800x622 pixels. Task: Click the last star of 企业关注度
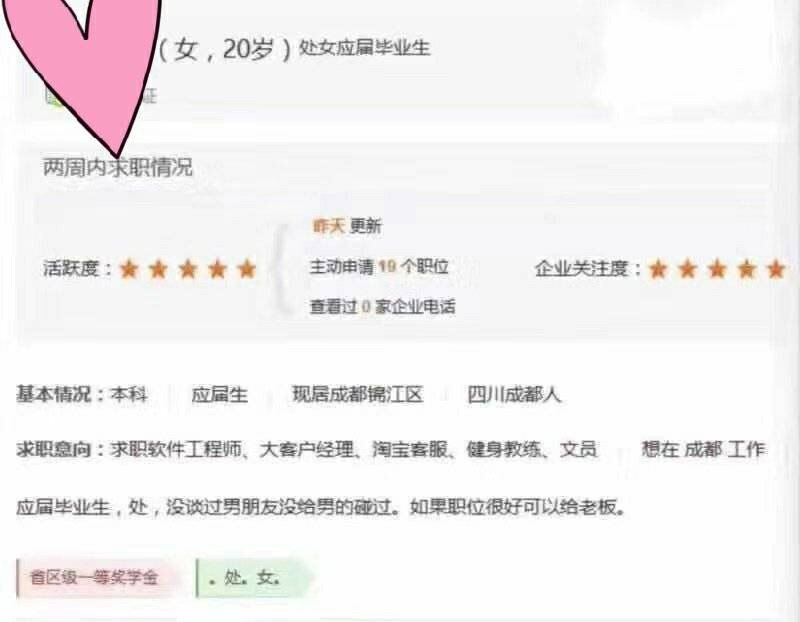(776, 268)
